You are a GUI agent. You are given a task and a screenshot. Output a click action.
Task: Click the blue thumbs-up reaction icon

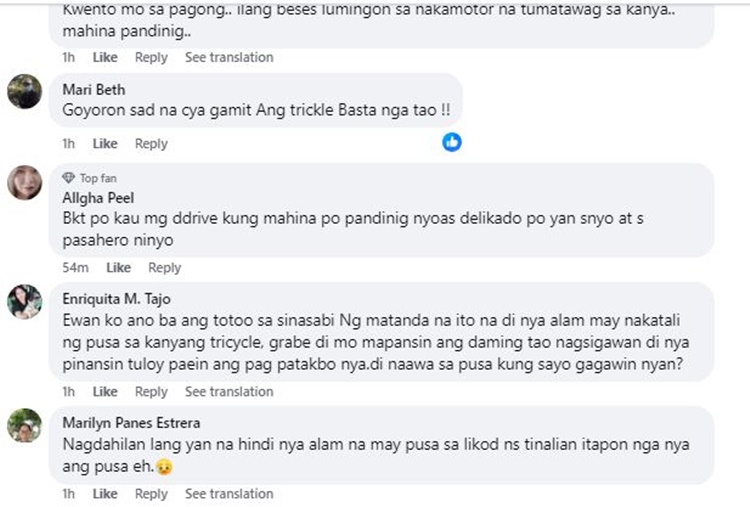click(x=452, y=142)
